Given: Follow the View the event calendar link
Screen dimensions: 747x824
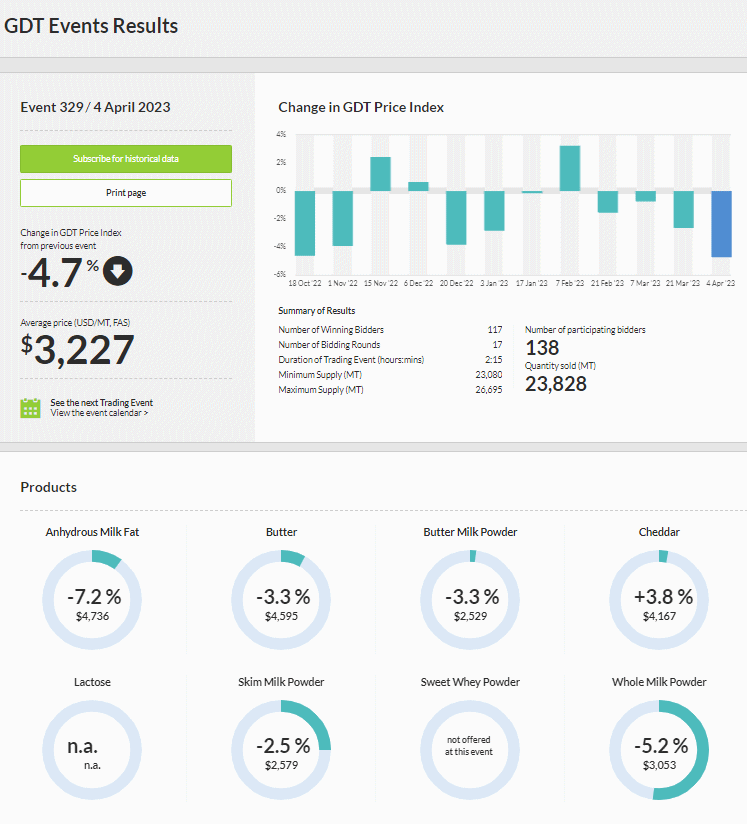Looking at the screenshot, I should (99, 413).
